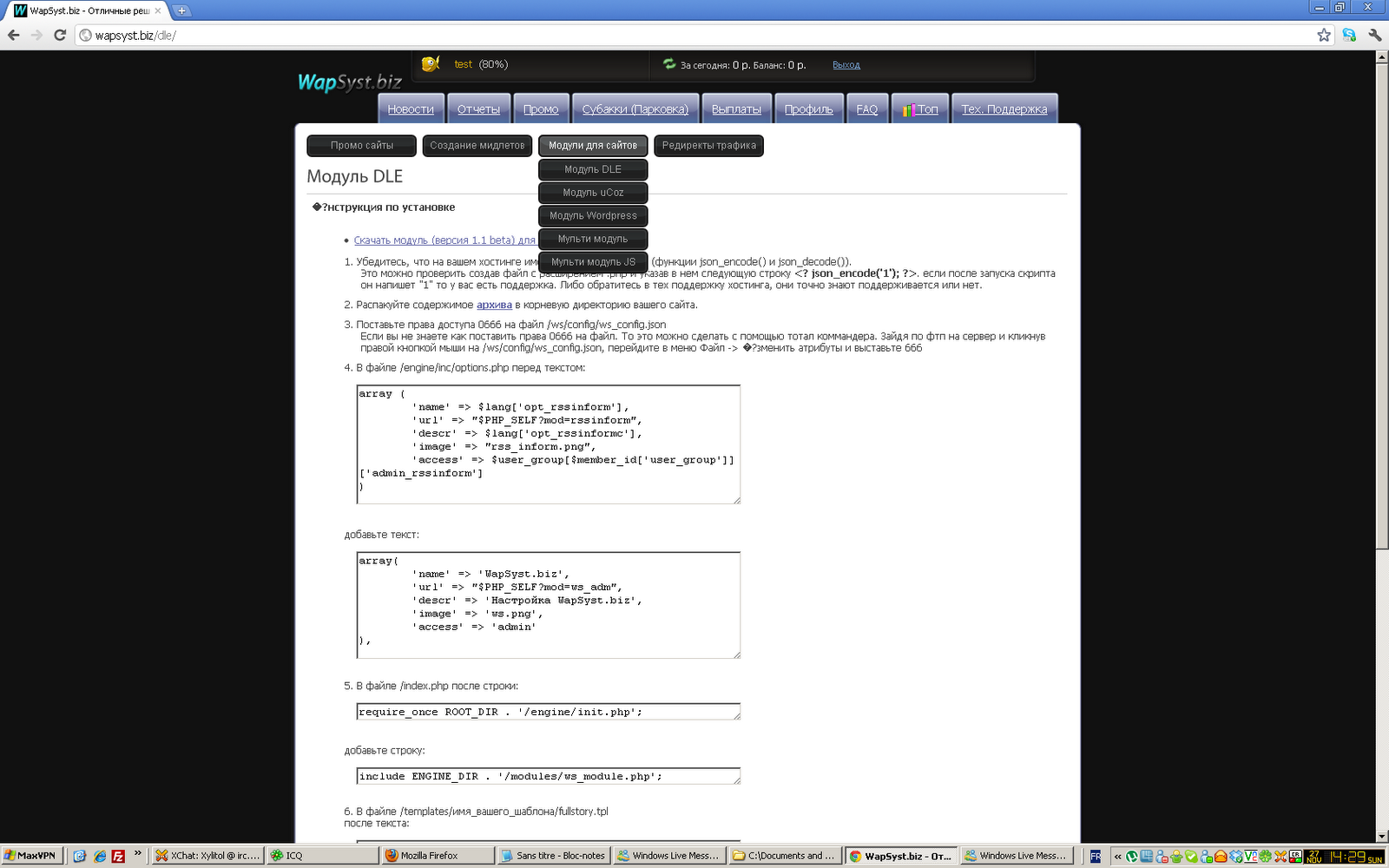Click the Скачать модуль download link
The height and width of the screenshot is (868, 1389).
444,240
